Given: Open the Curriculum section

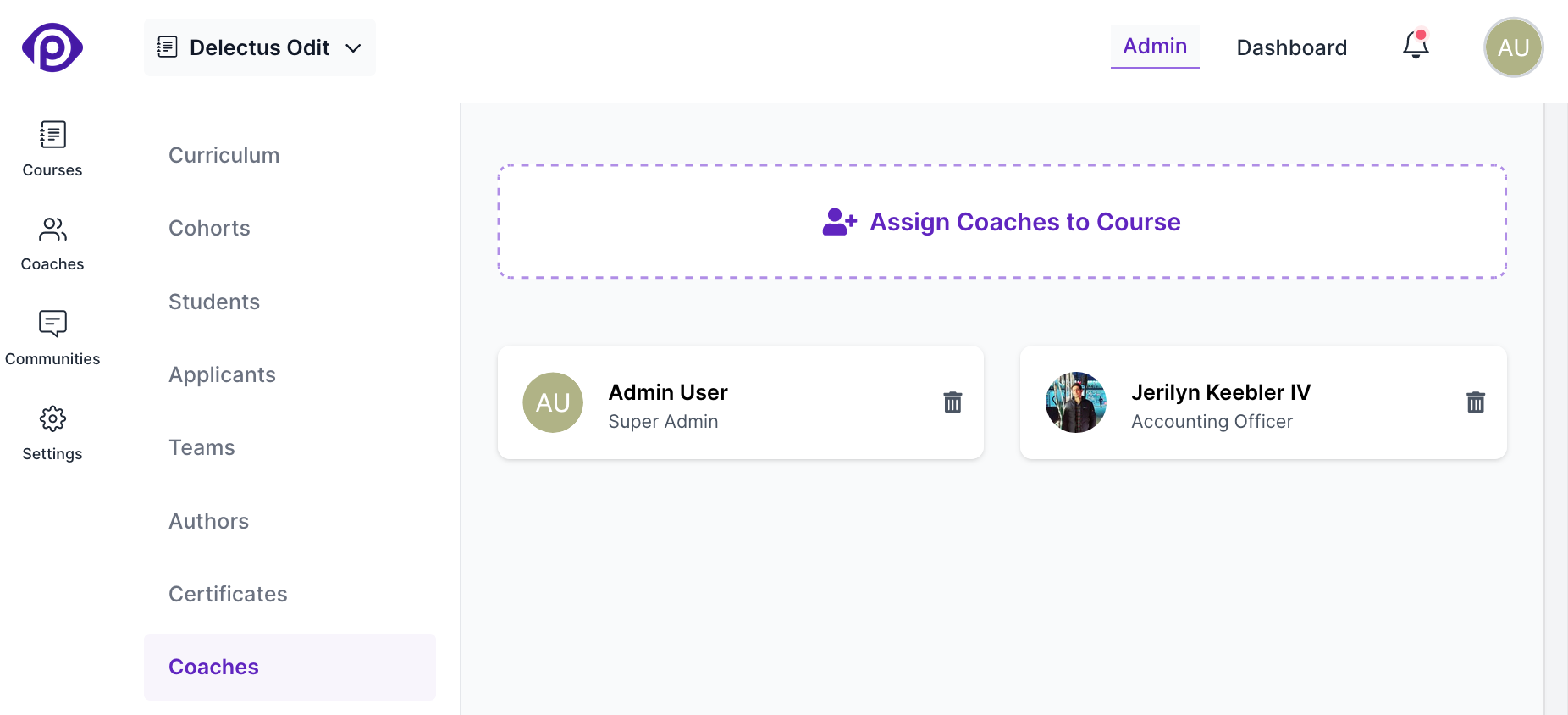Looking at the screenshot, I should tap(224, 155).
